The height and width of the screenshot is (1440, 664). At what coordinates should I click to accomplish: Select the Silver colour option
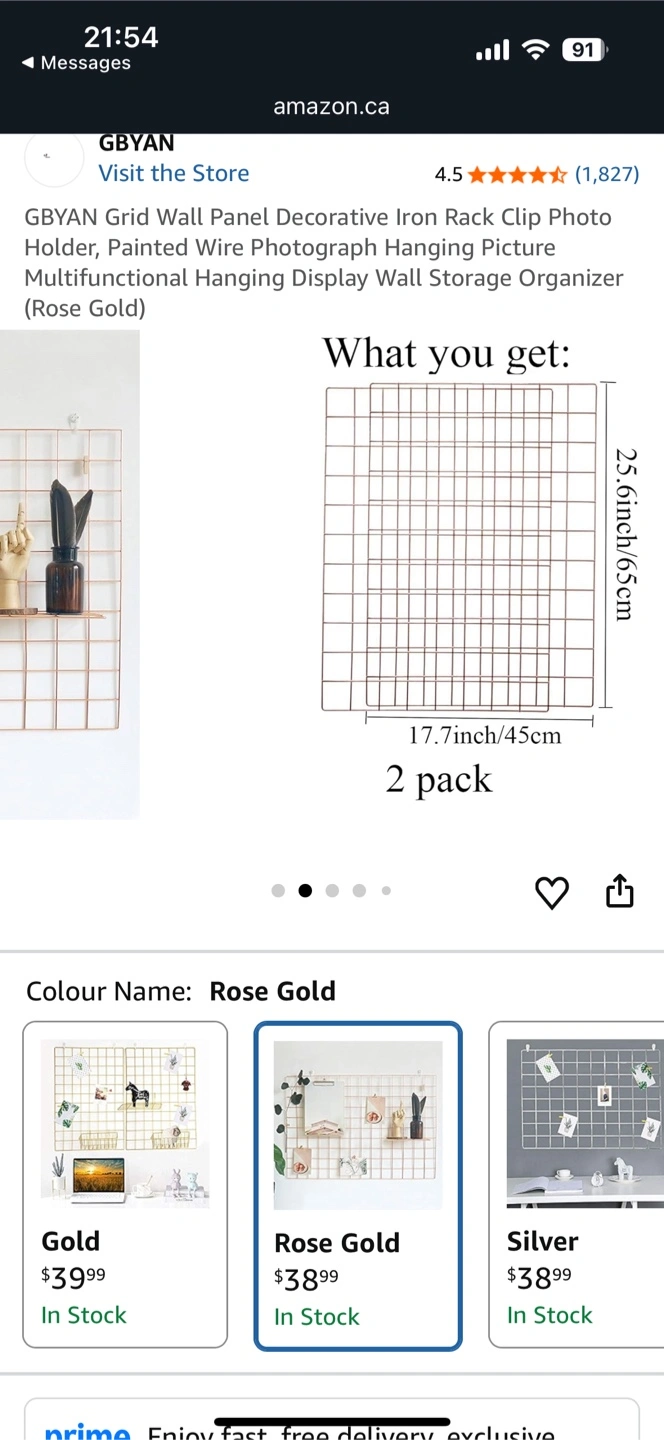[576, 1184]
